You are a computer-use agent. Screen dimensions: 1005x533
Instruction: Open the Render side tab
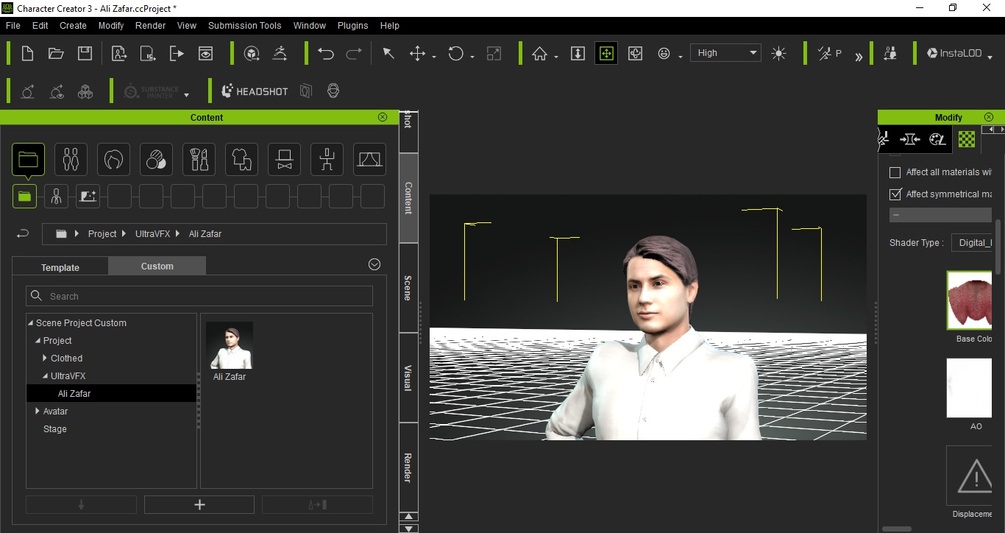click(408, 467)
